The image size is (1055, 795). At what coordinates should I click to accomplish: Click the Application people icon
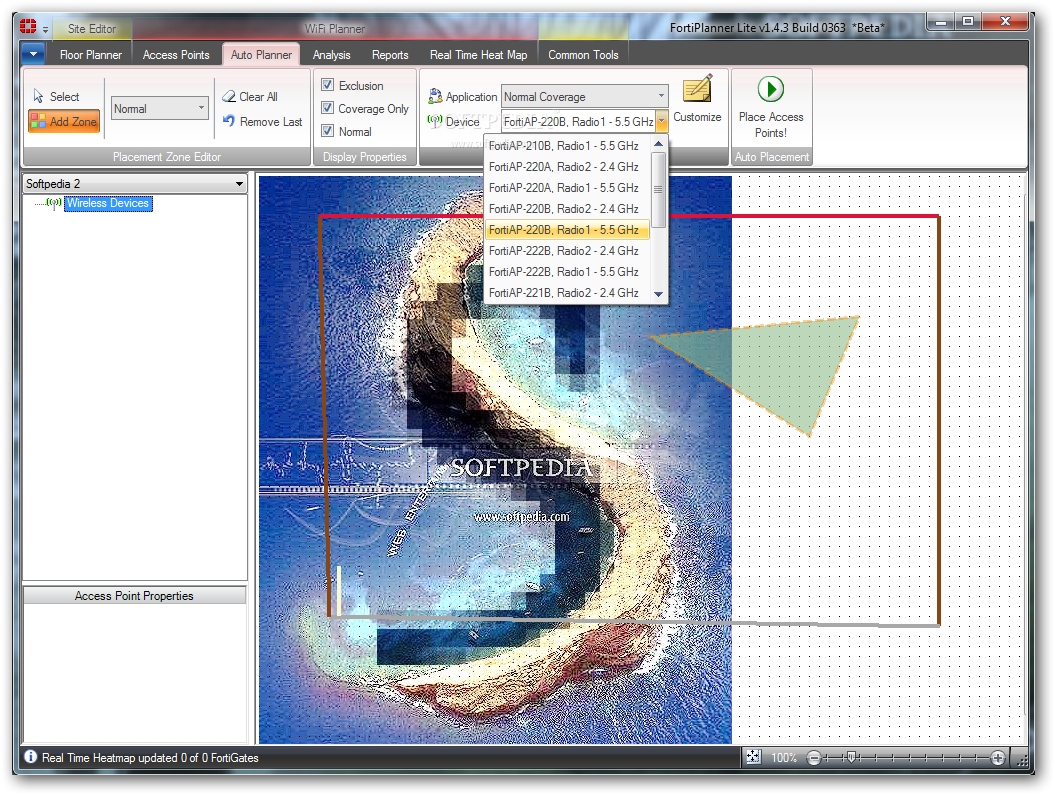[435, 96]
